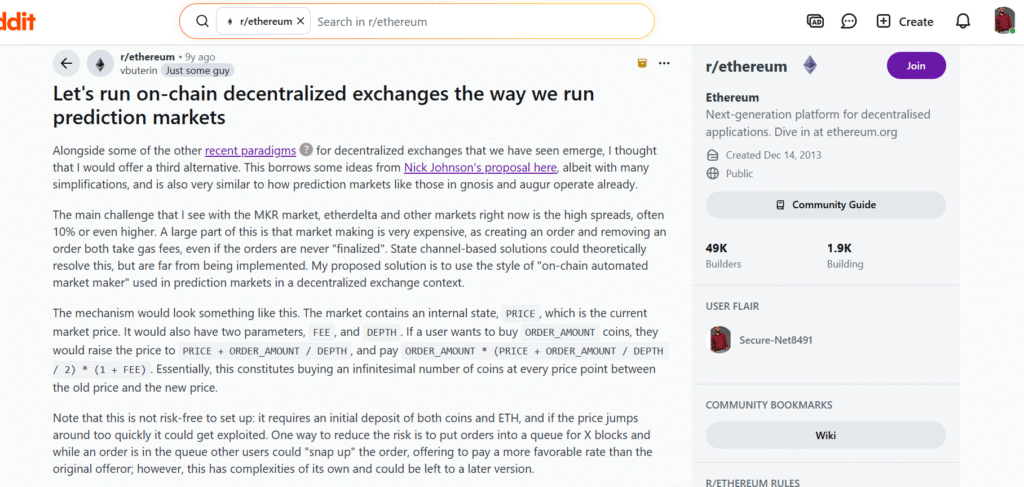The height and width of the screenshot is (487, 1024).
Task: Join the r/ethereum community
Action: pos(915,66)
